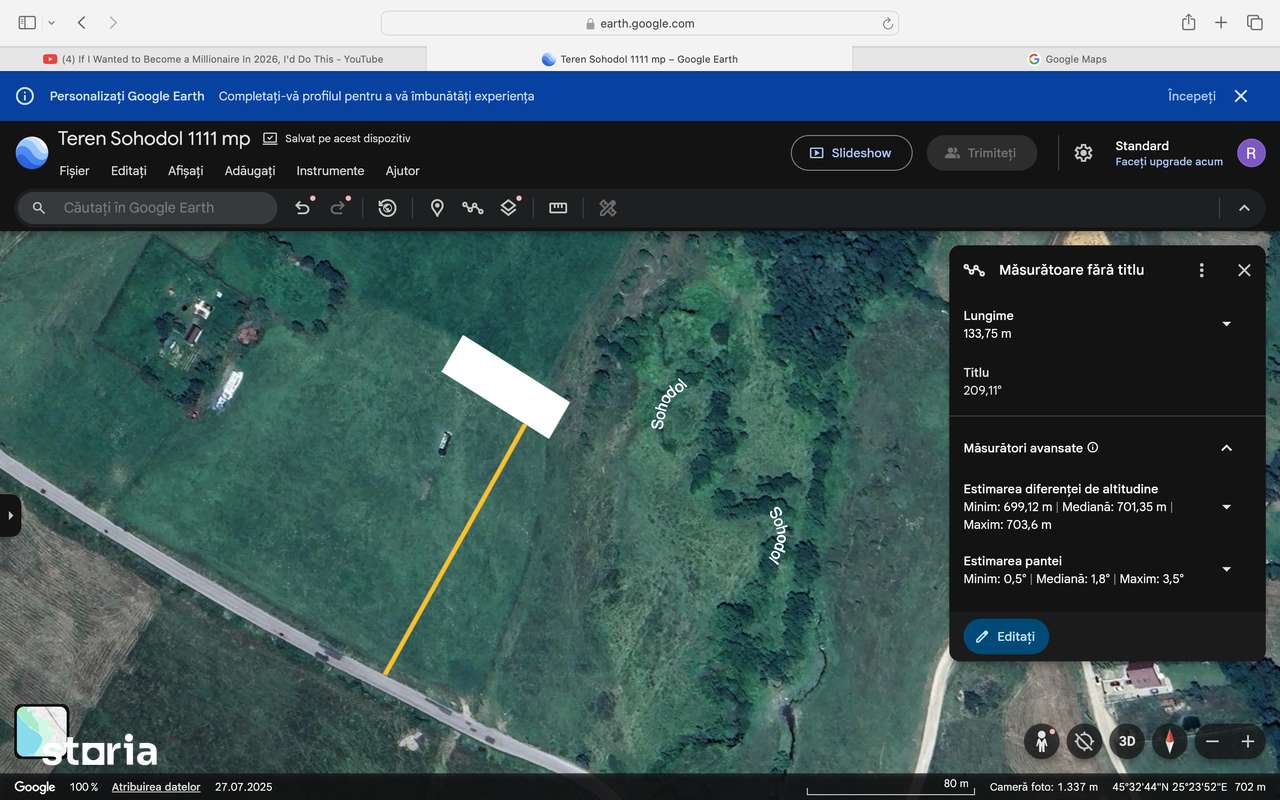Image resolution: width=1280 pixels, height=800 pixels.
Task: Open the Estimarea pantei units dropdown
Action: pyautogui.click(x=1226, y=569)
